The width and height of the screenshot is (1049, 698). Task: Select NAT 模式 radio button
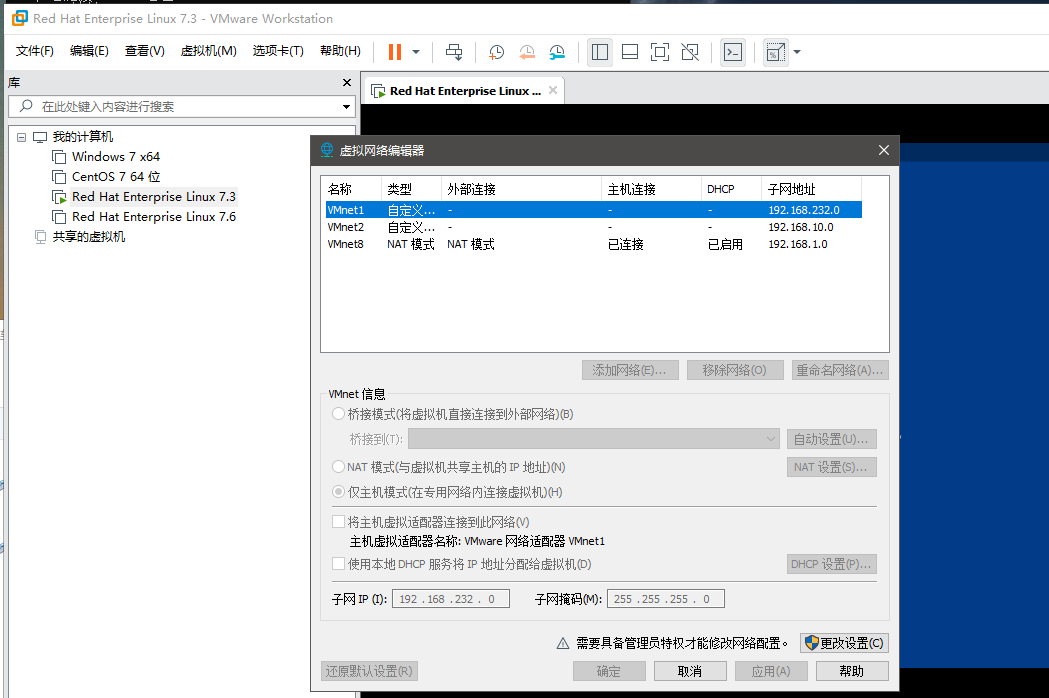pos(339,466)
